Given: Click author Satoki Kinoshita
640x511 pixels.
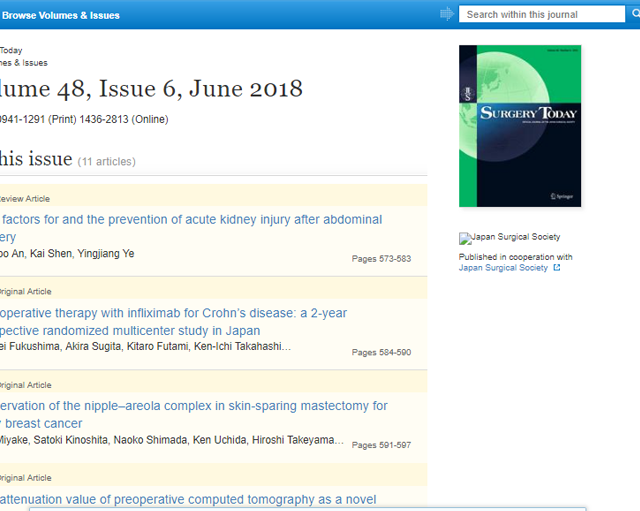Looking at the screenshot, I should [x=72, y=440].
